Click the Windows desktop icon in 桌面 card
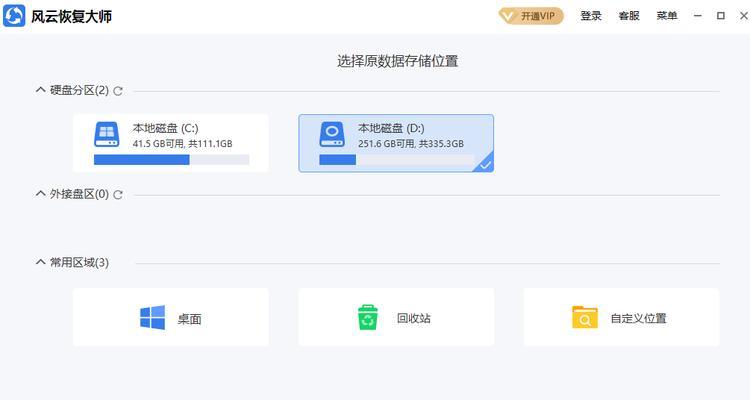The width and height of the screenshot is (750, 400). click(x=153, y=318)
